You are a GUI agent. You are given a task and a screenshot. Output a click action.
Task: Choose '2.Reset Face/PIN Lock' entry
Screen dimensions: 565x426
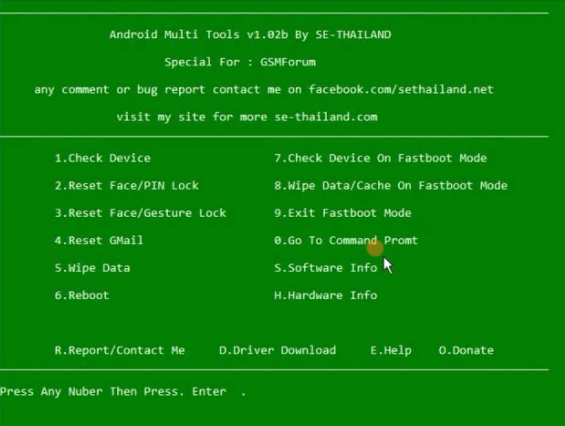(x=126, y=186)
